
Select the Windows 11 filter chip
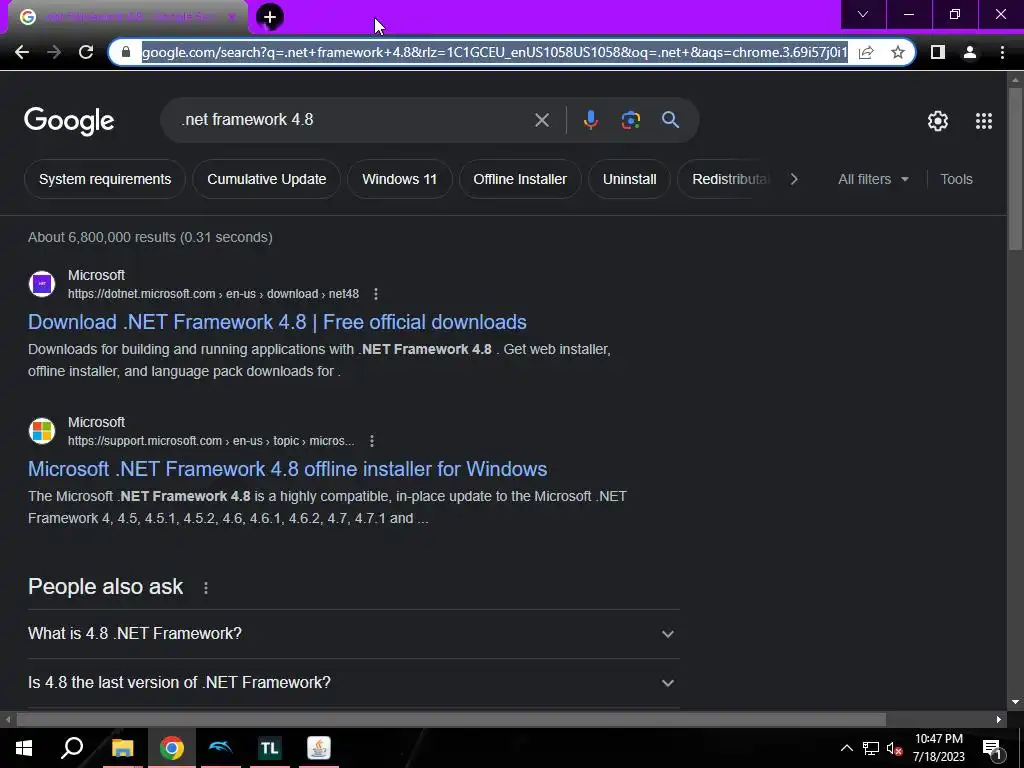(400, 179)
